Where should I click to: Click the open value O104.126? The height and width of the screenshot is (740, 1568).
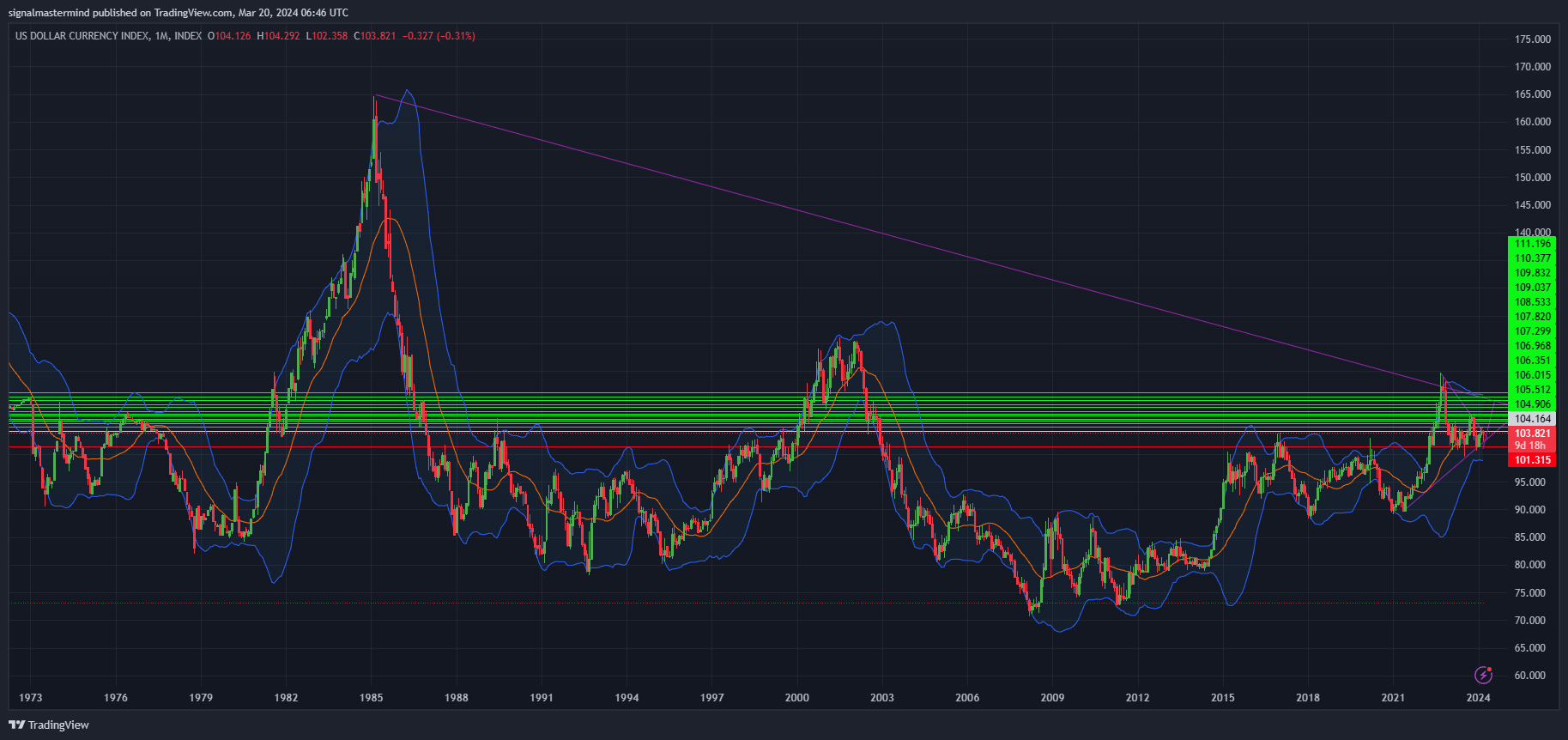click(229, 36)
